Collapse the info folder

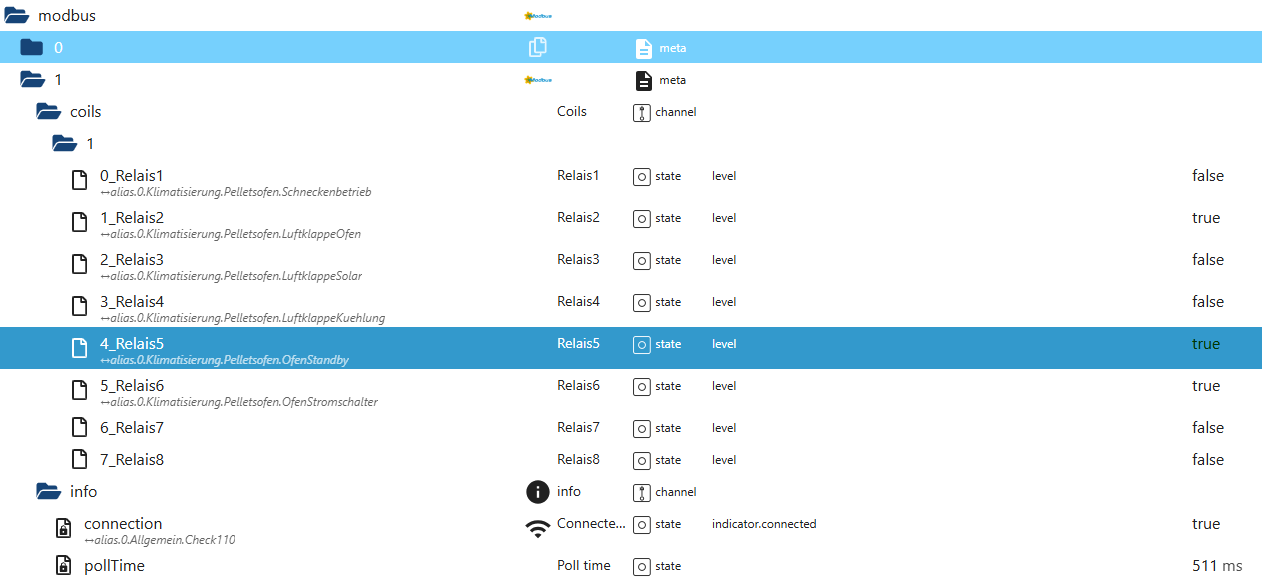48,492
